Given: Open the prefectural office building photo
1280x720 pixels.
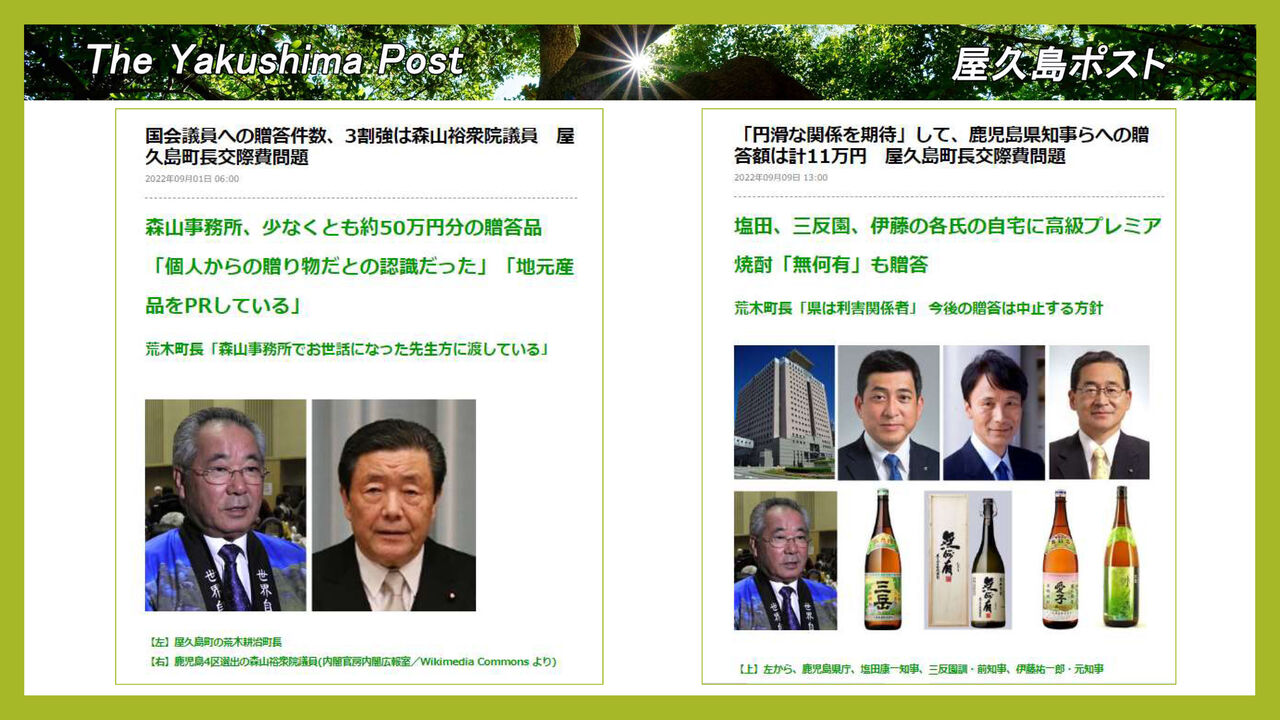Looking at the screenshot, I should [784, 412].
